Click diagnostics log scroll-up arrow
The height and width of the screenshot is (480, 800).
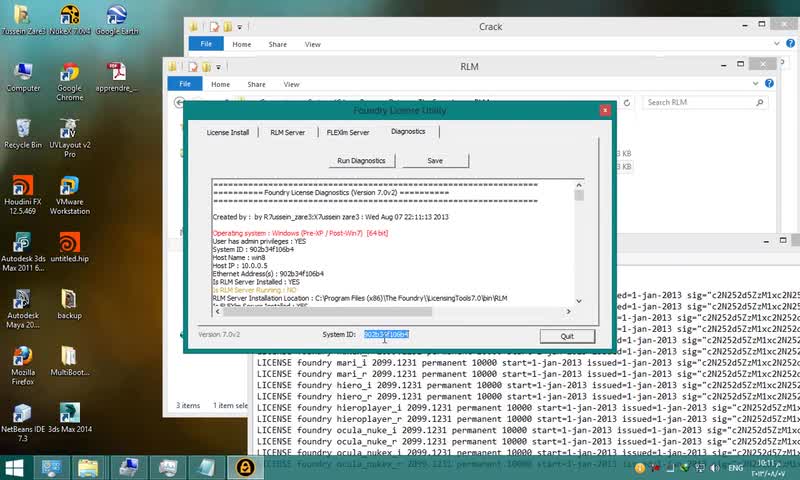coord(579,185)
